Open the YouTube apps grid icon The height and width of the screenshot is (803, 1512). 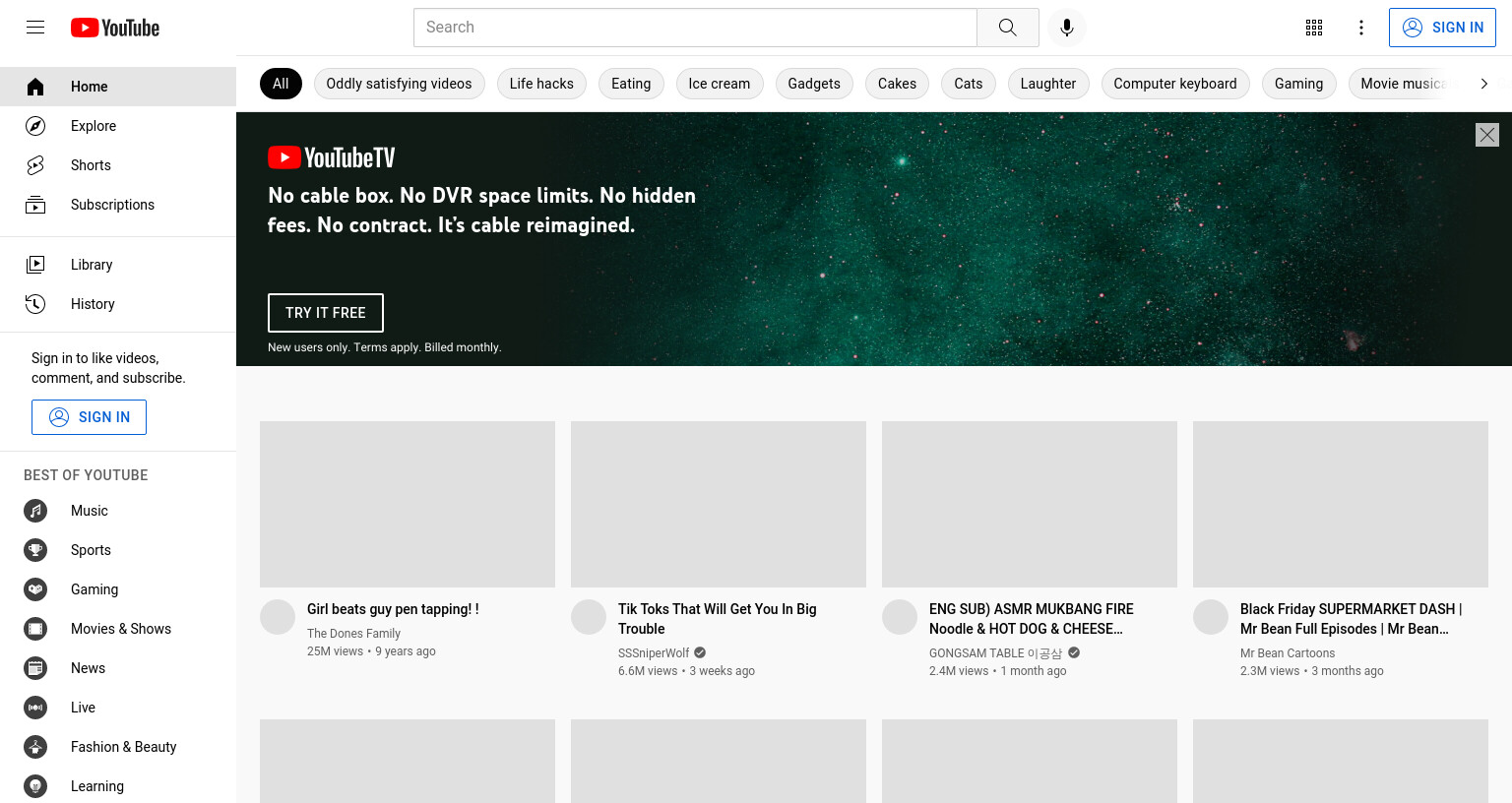click(1314, 28)
